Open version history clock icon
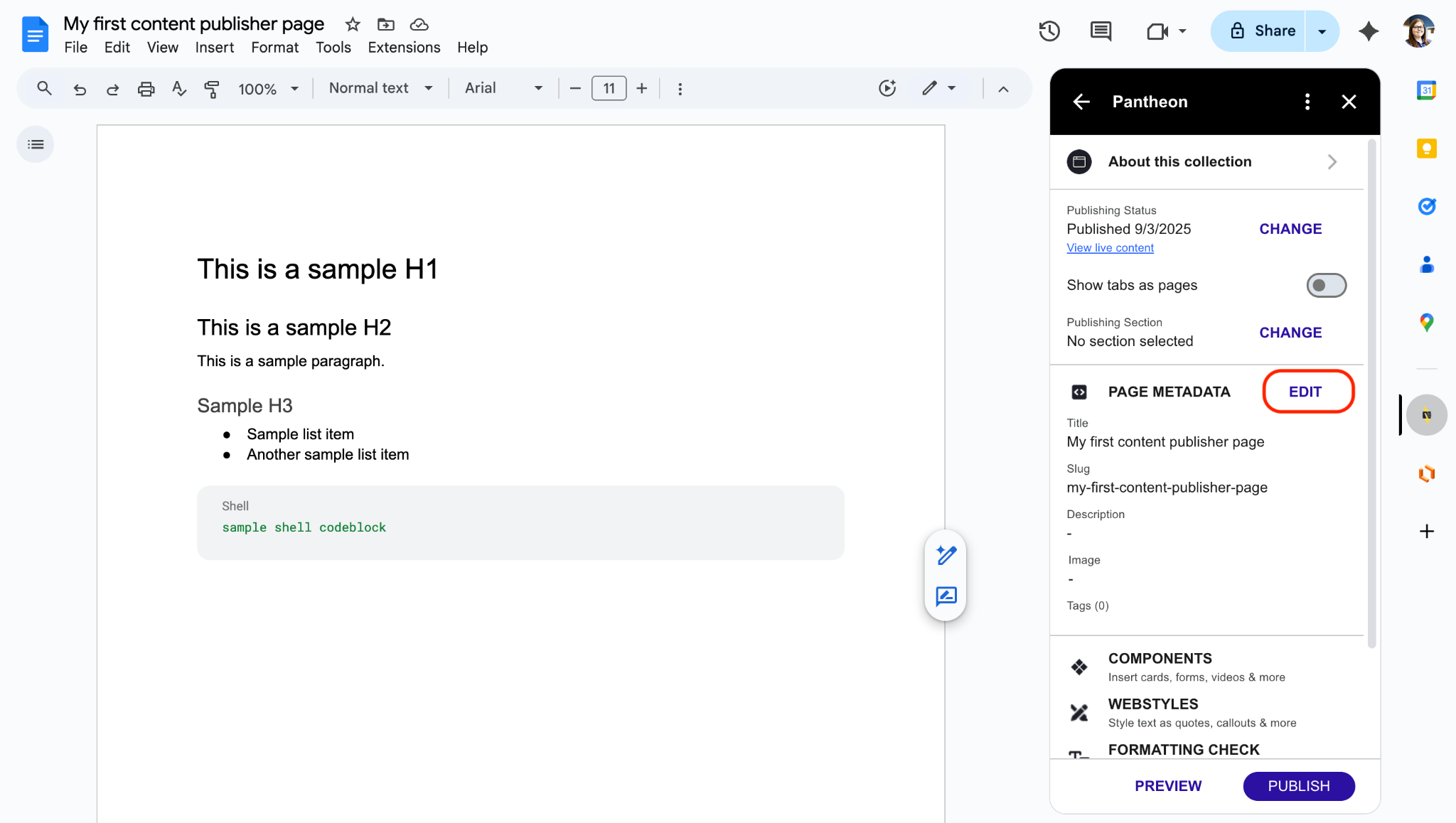 point(1049,31)
